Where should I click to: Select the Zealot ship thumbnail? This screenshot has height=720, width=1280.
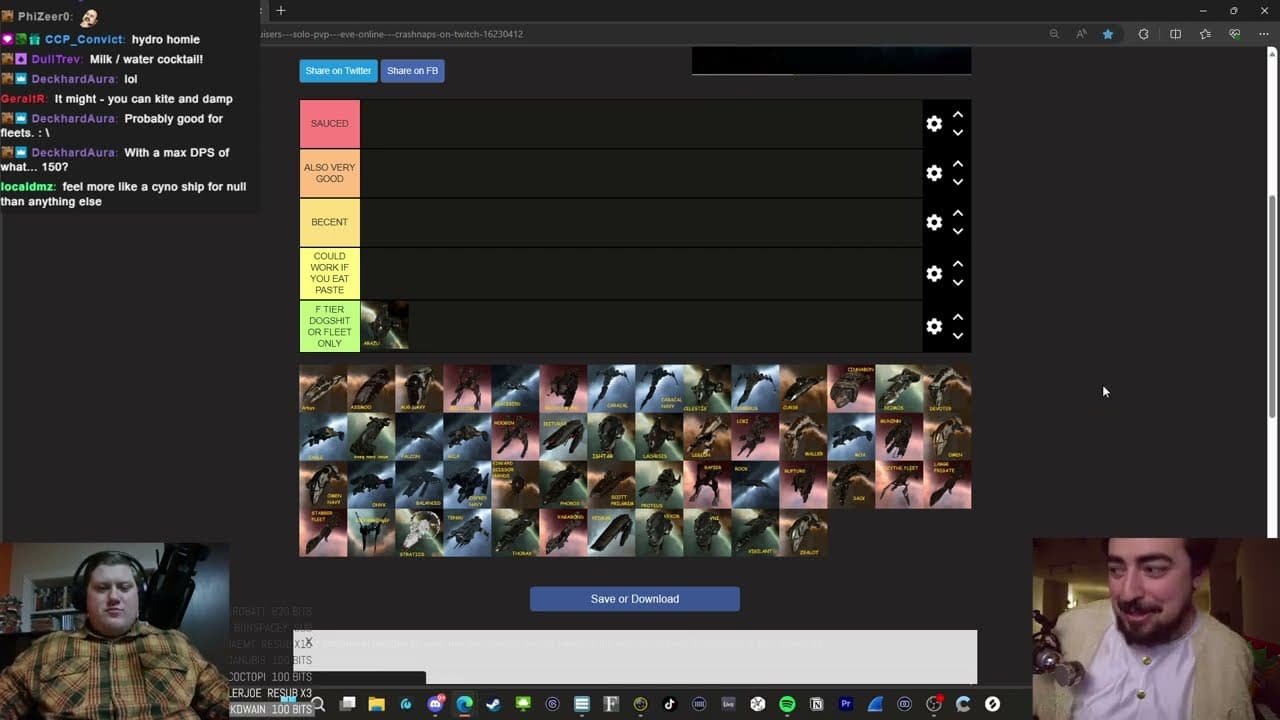pyautogui.click(x=804, y=533)
